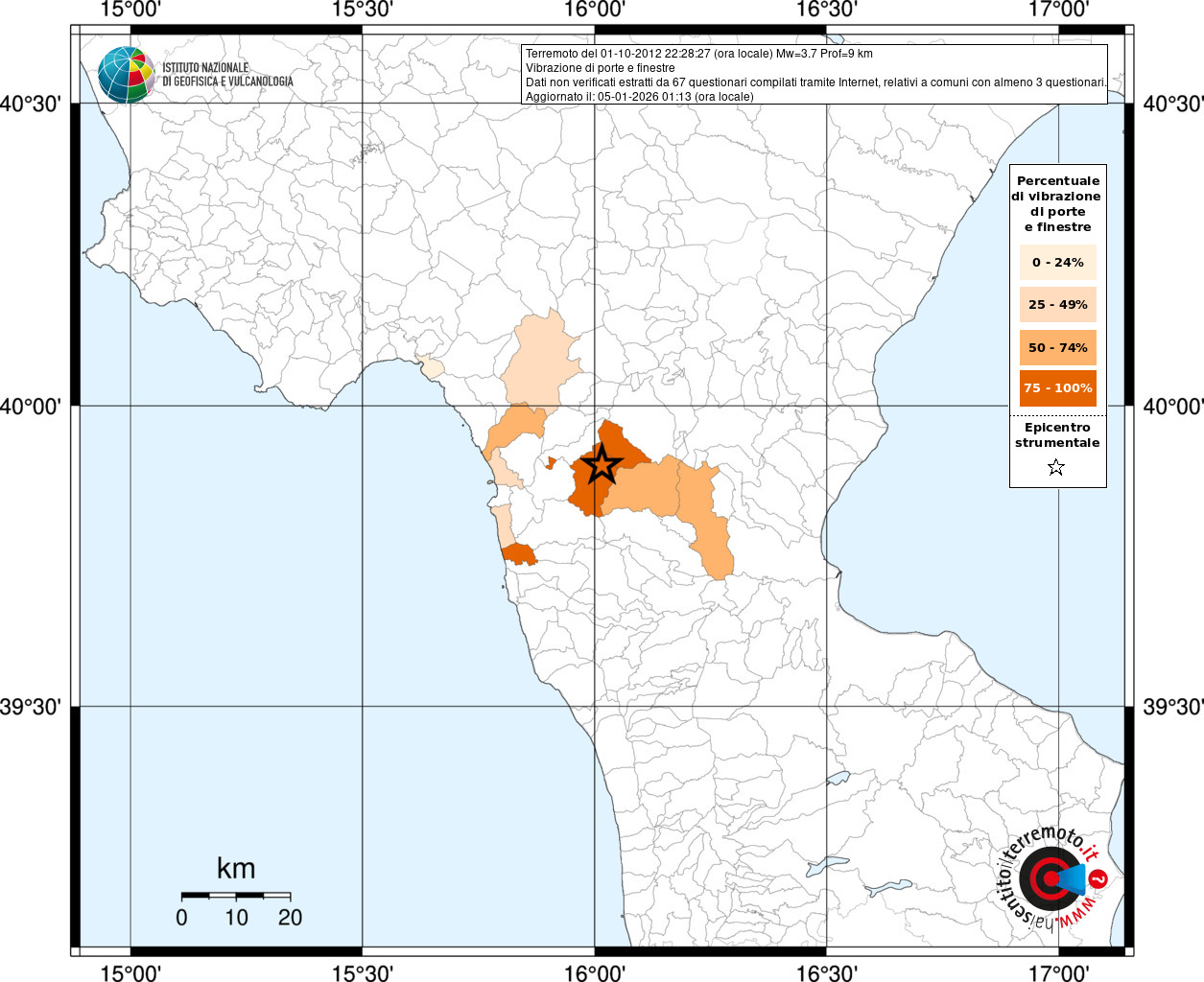Select the 50 - 74% legend swatch
Image resolution: width=1204 pixels, height=982 pixels.
click(1057, 347)
